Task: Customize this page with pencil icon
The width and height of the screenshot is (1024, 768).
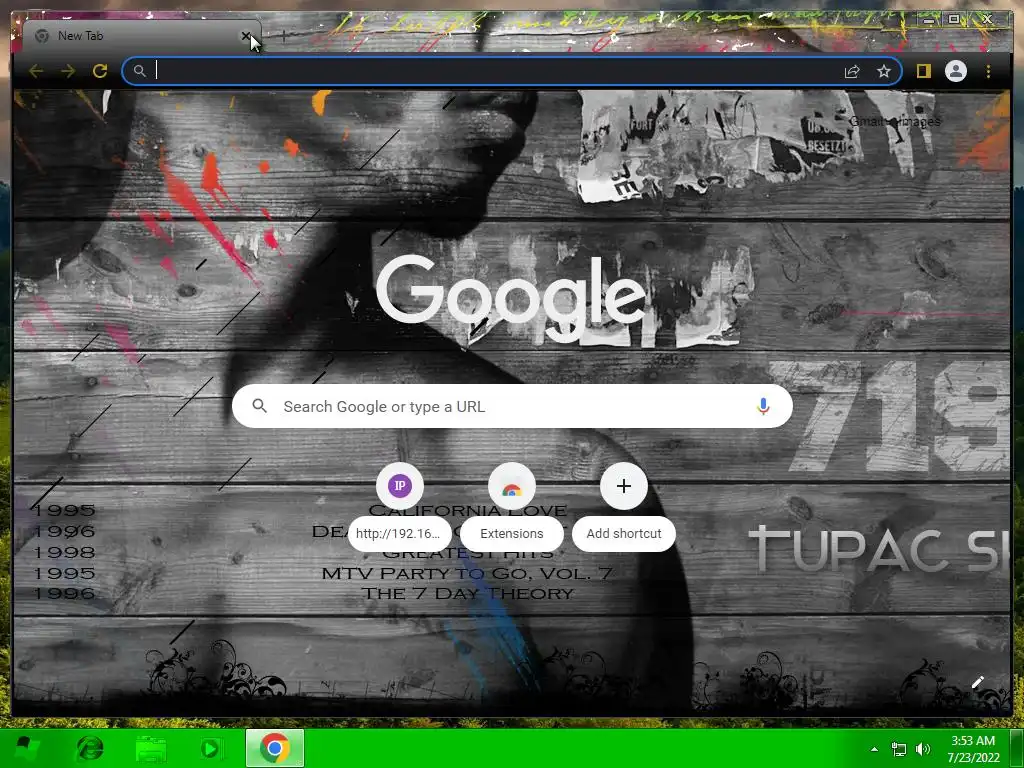Action: [x=978, y=682]
